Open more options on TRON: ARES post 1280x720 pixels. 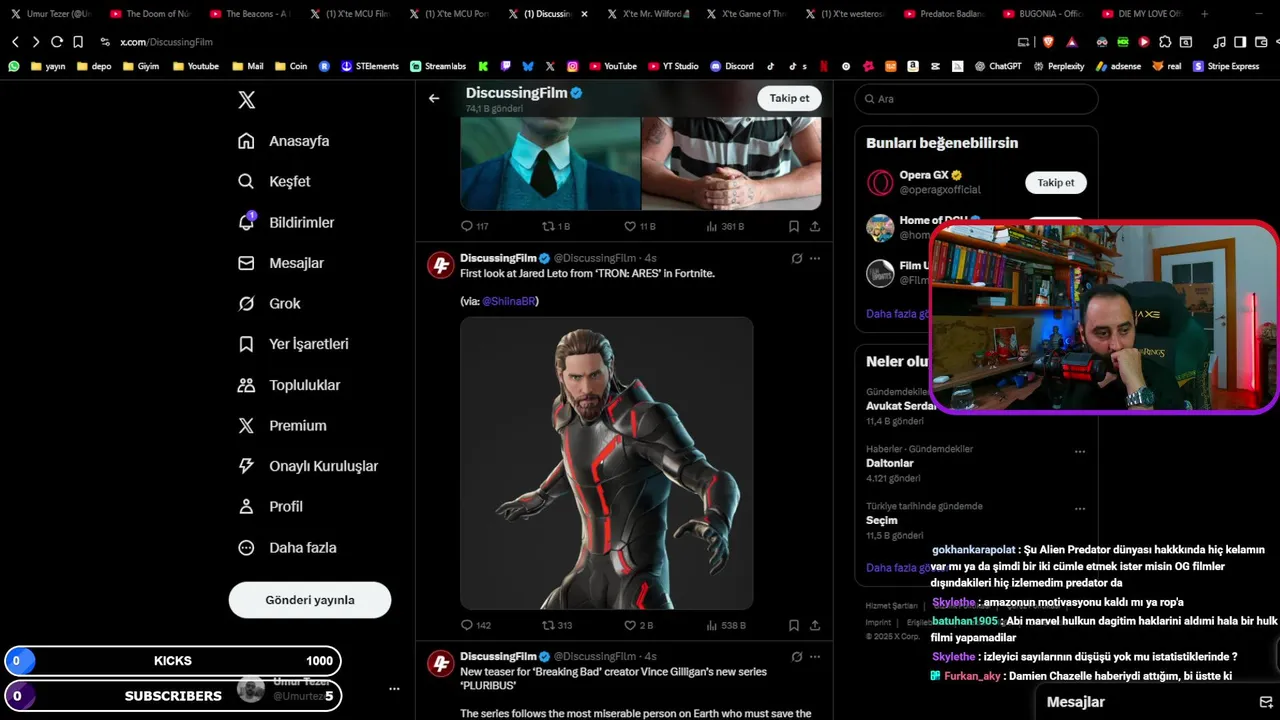pyautogui.click(x=815, y=258)
